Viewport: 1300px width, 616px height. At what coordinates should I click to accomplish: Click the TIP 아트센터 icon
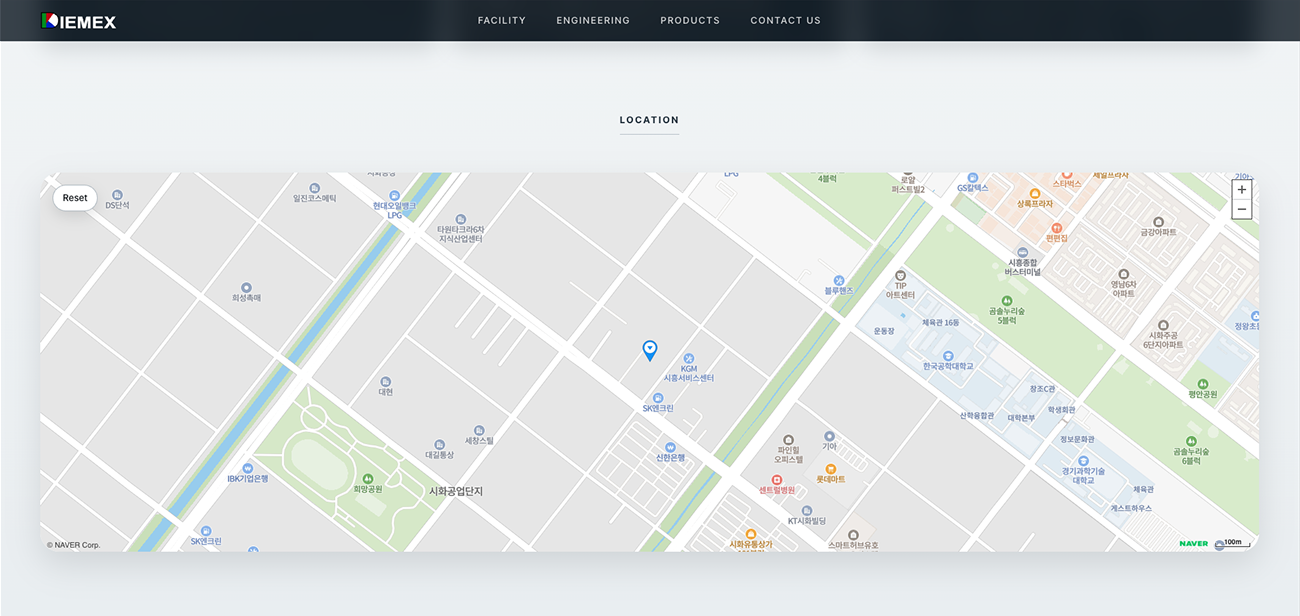(x=900, y=275)
